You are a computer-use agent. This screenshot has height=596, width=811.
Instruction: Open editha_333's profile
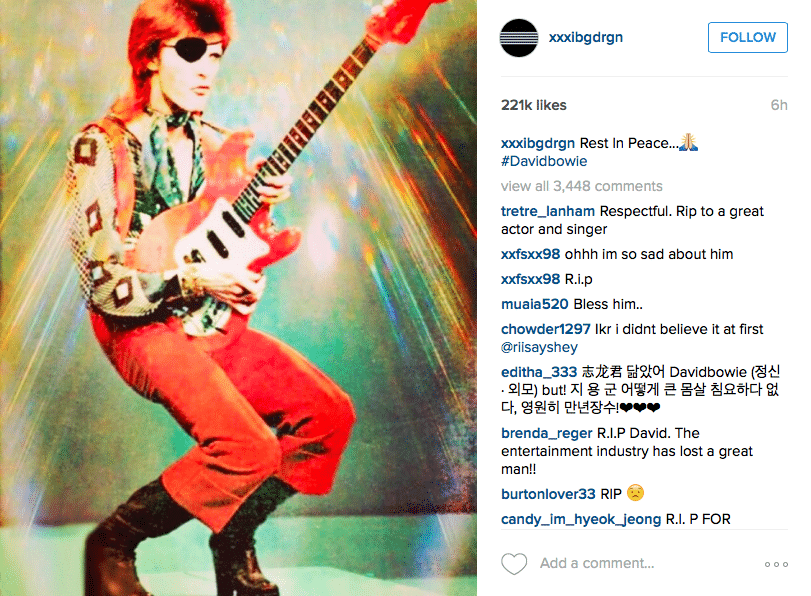click(538, 372)
